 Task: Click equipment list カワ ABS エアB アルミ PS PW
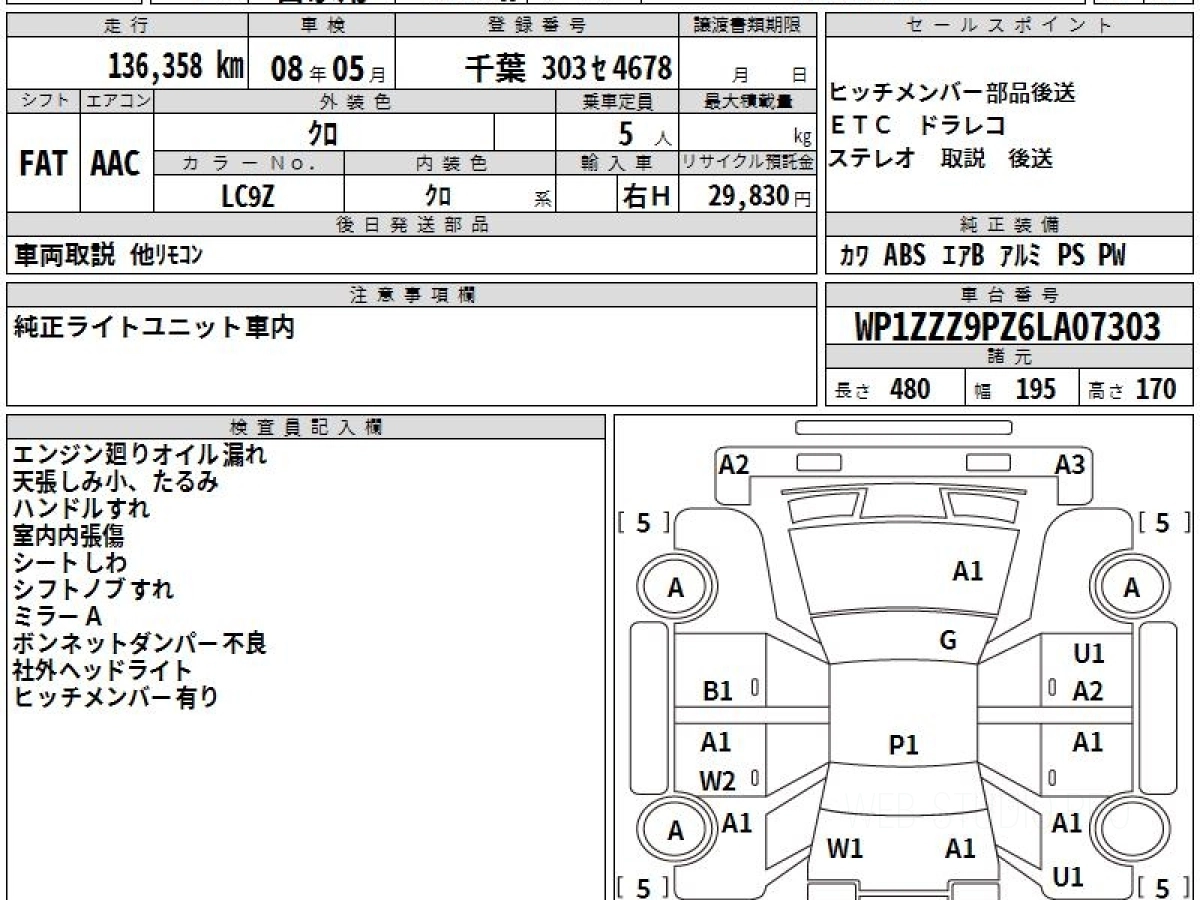point(983,255)
